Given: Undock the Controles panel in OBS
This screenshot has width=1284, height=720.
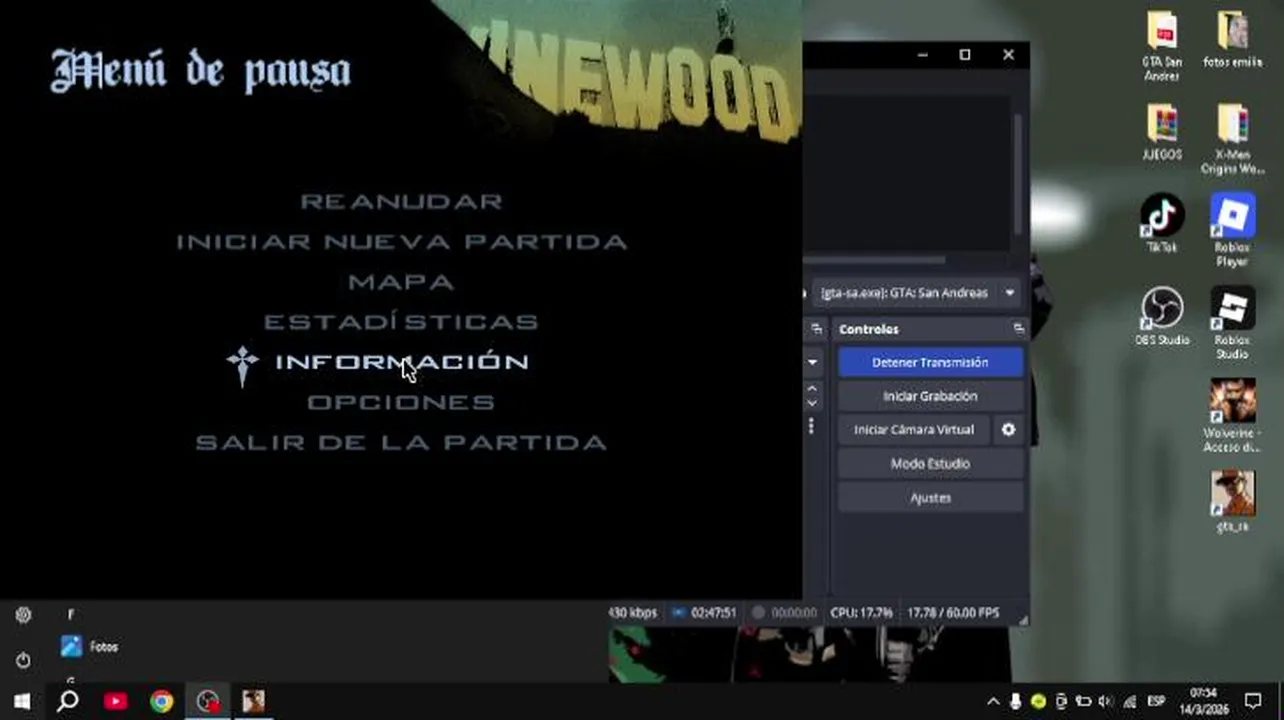Looking at the screenshot, I should click(x=1018, y=329).
